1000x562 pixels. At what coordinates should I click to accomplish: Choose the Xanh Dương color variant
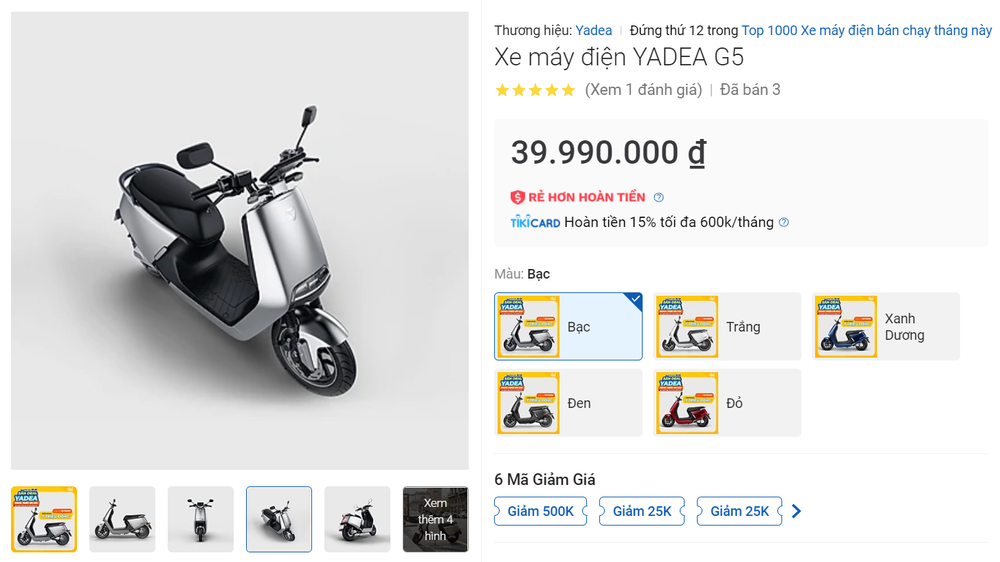click(886, 326)
